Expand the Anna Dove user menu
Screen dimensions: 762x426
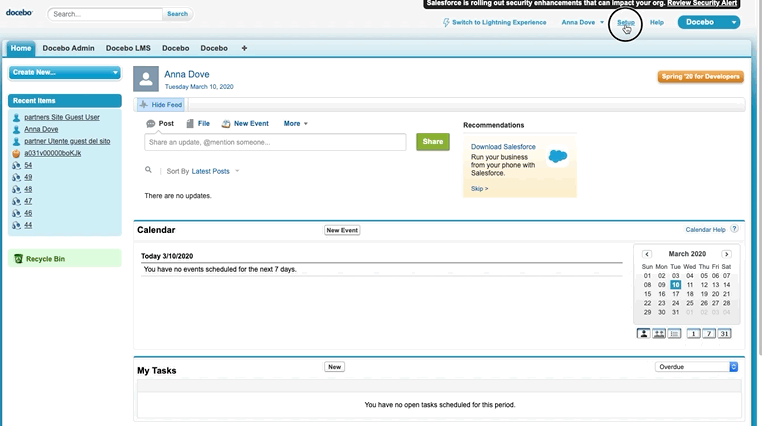click(x=602, y=22)
